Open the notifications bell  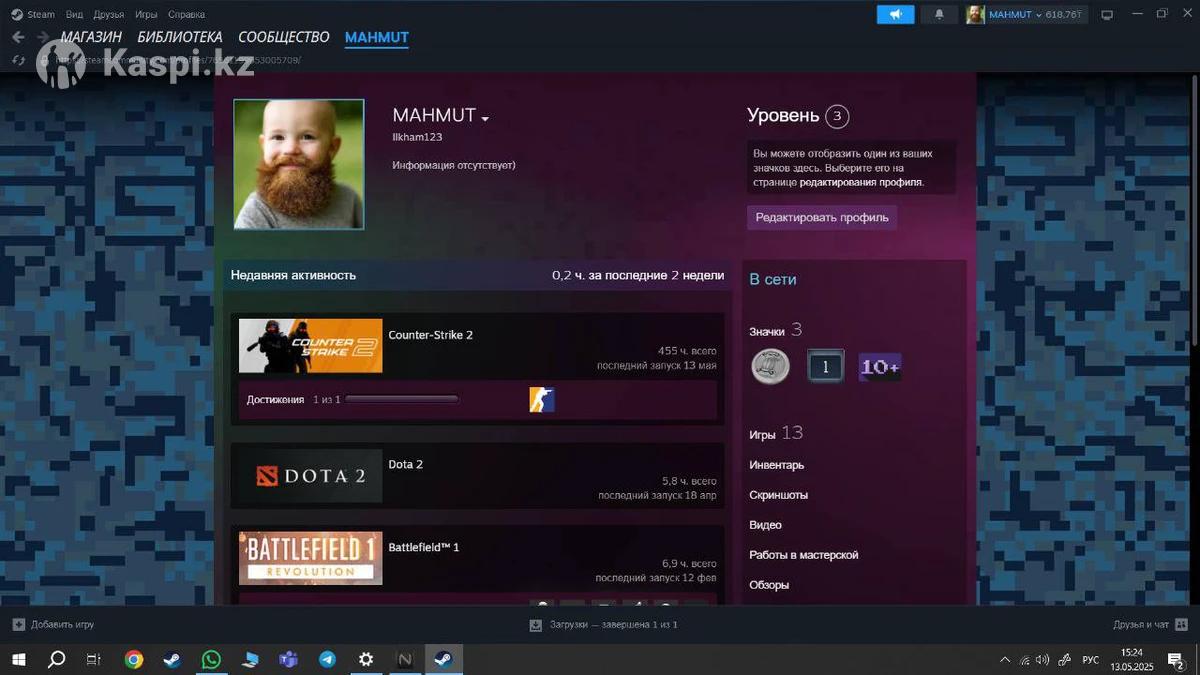click(938, 14)
